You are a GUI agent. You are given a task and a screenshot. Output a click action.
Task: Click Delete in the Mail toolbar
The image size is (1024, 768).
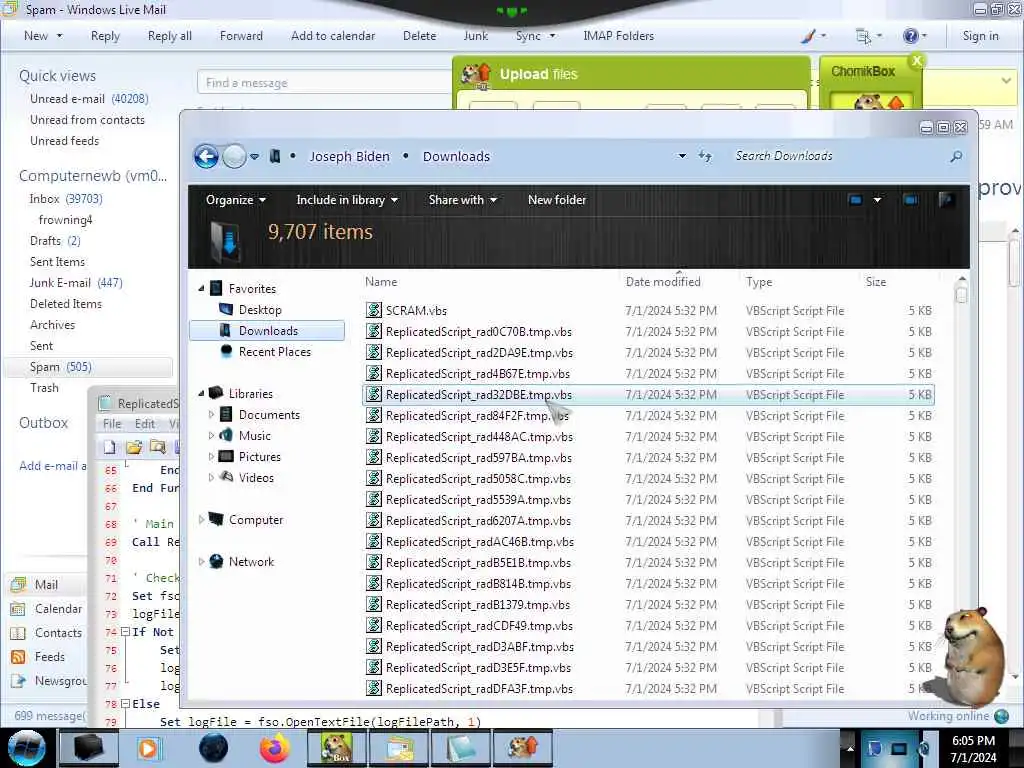[x=419, y=36]
